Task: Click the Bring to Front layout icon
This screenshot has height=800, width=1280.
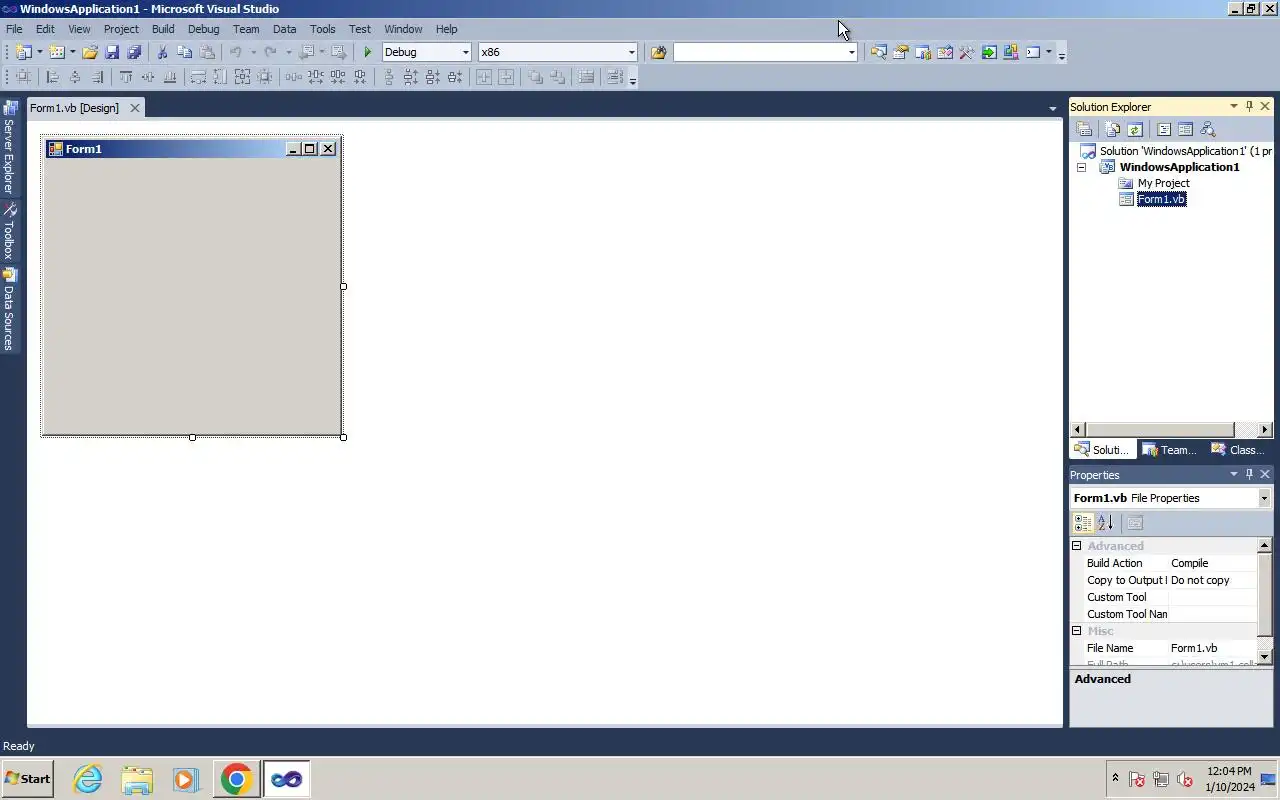Action: tap(535, 77)
